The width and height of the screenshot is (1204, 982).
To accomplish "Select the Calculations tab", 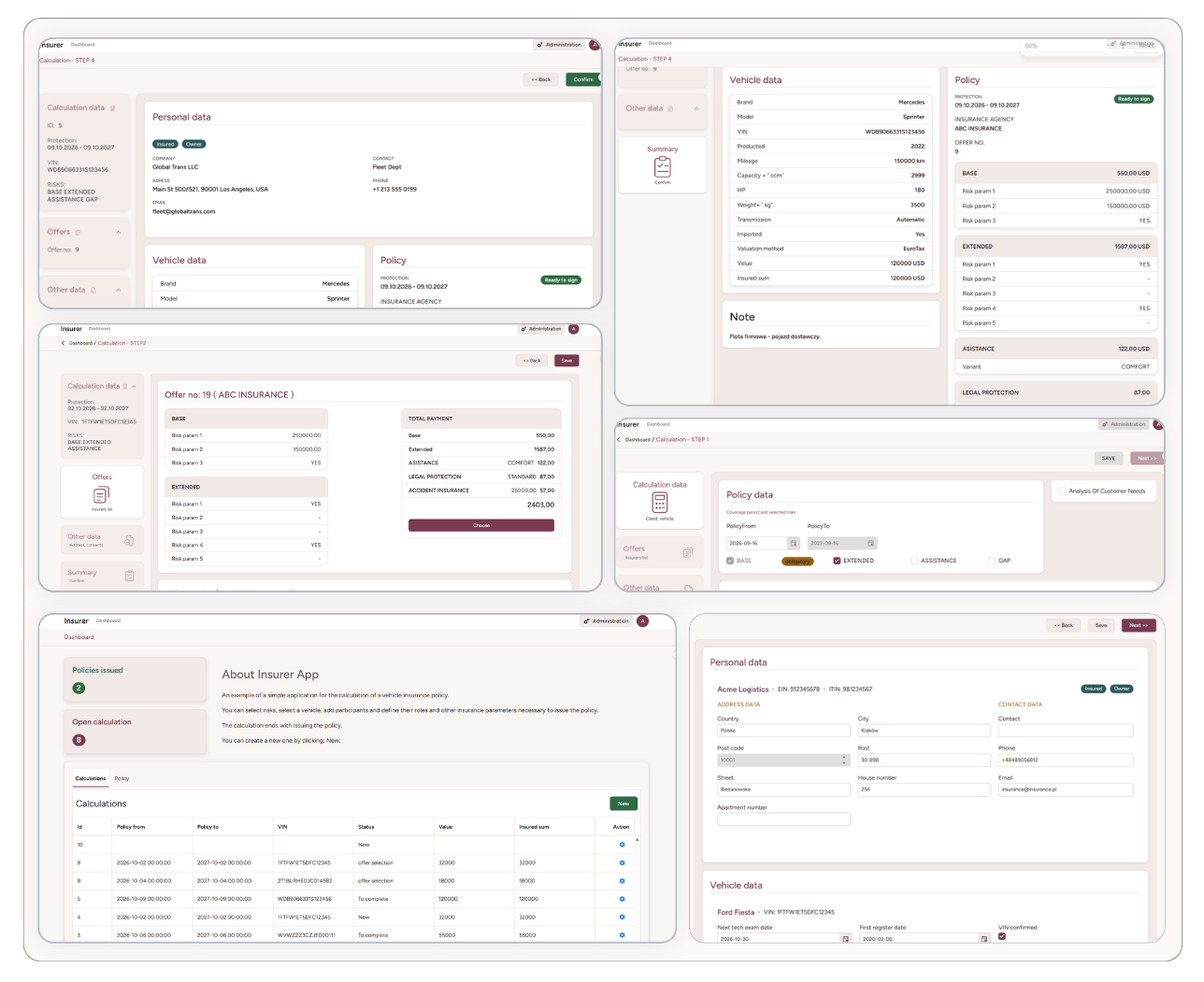I will [91, 778].
